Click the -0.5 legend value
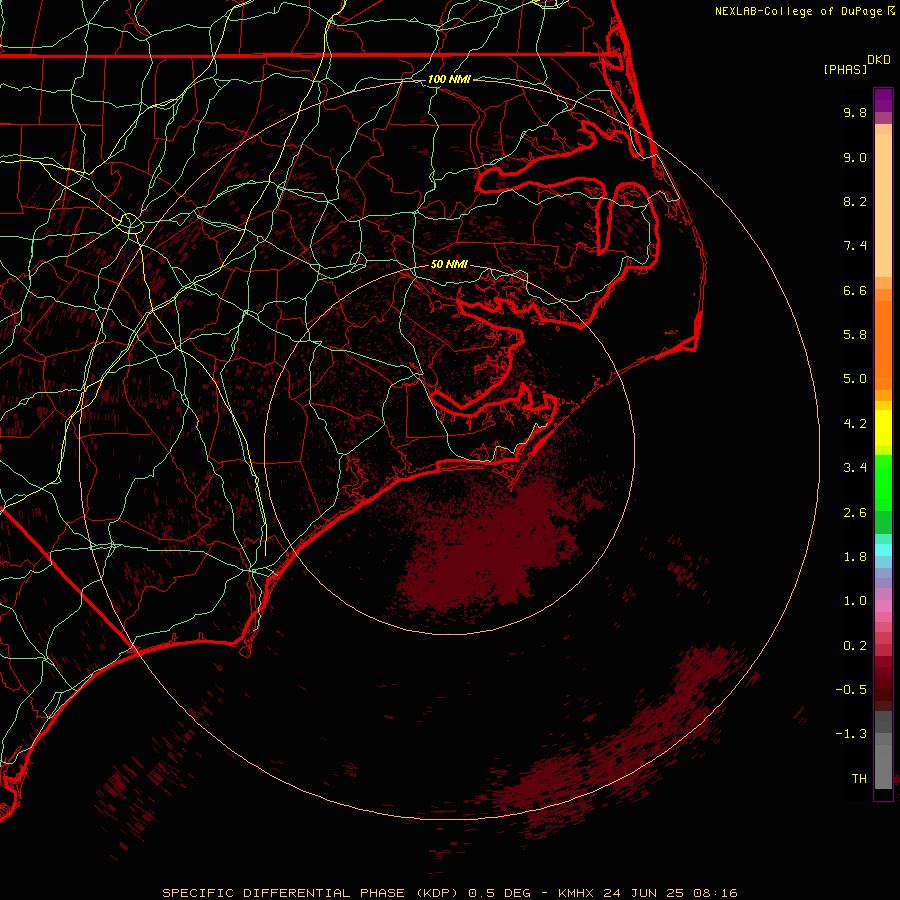Screen dimensions: 900x900 851,690
